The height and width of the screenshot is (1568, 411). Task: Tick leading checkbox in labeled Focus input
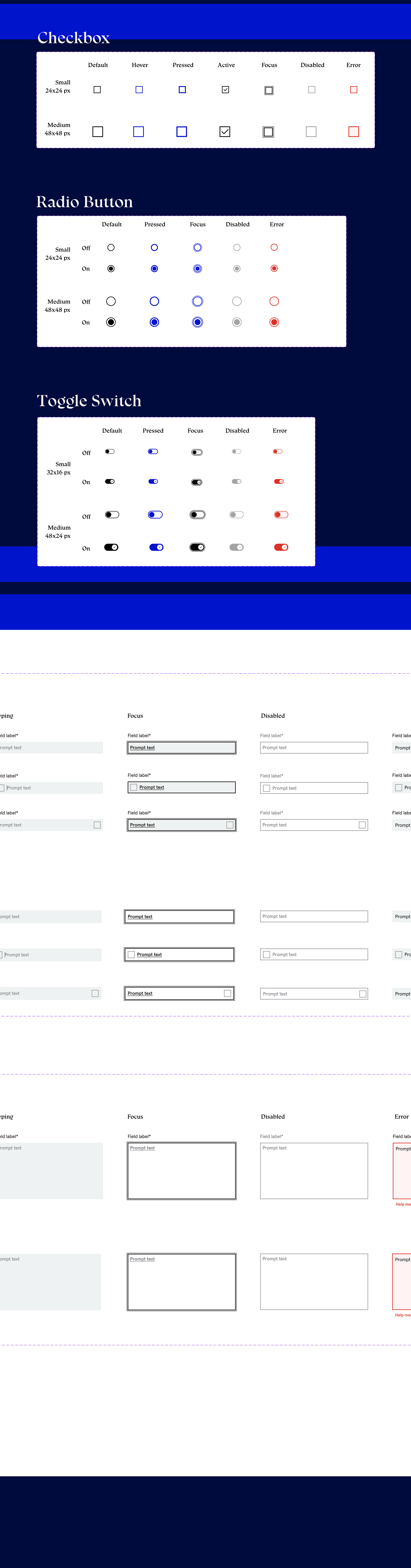point(134,788)
